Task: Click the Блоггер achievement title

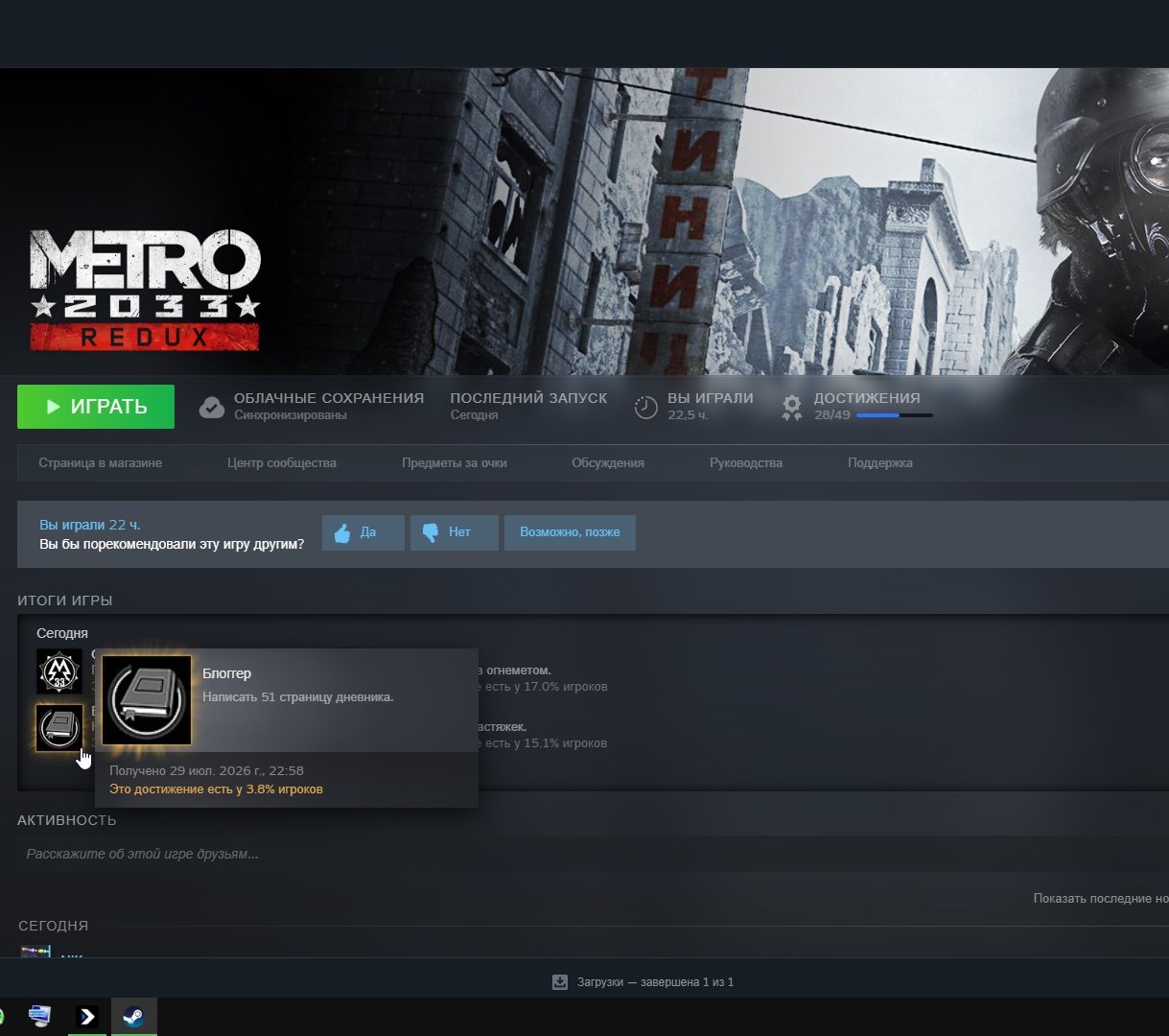Action: coord(227,673)
